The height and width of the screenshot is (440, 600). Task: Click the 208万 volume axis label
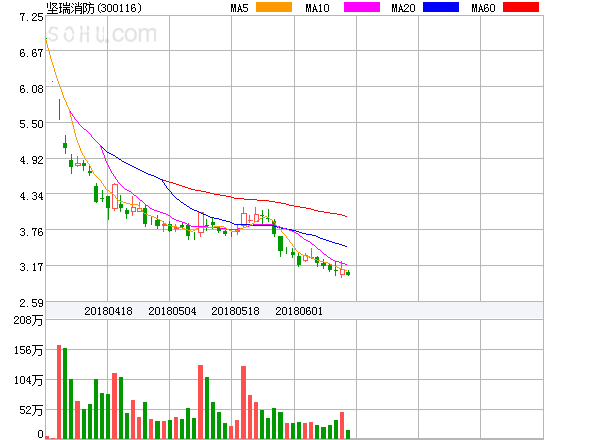coord(28,320)
